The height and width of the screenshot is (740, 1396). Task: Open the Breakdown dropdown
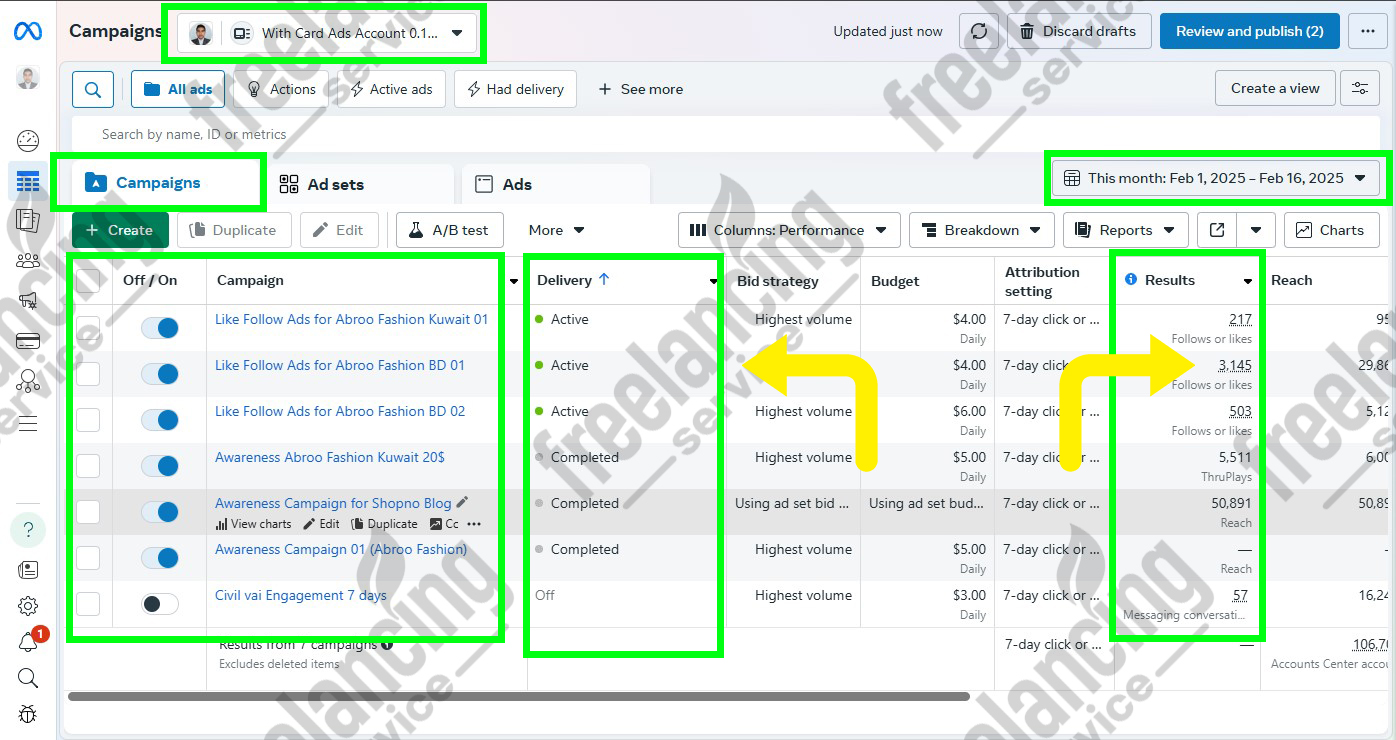(982, 230)
